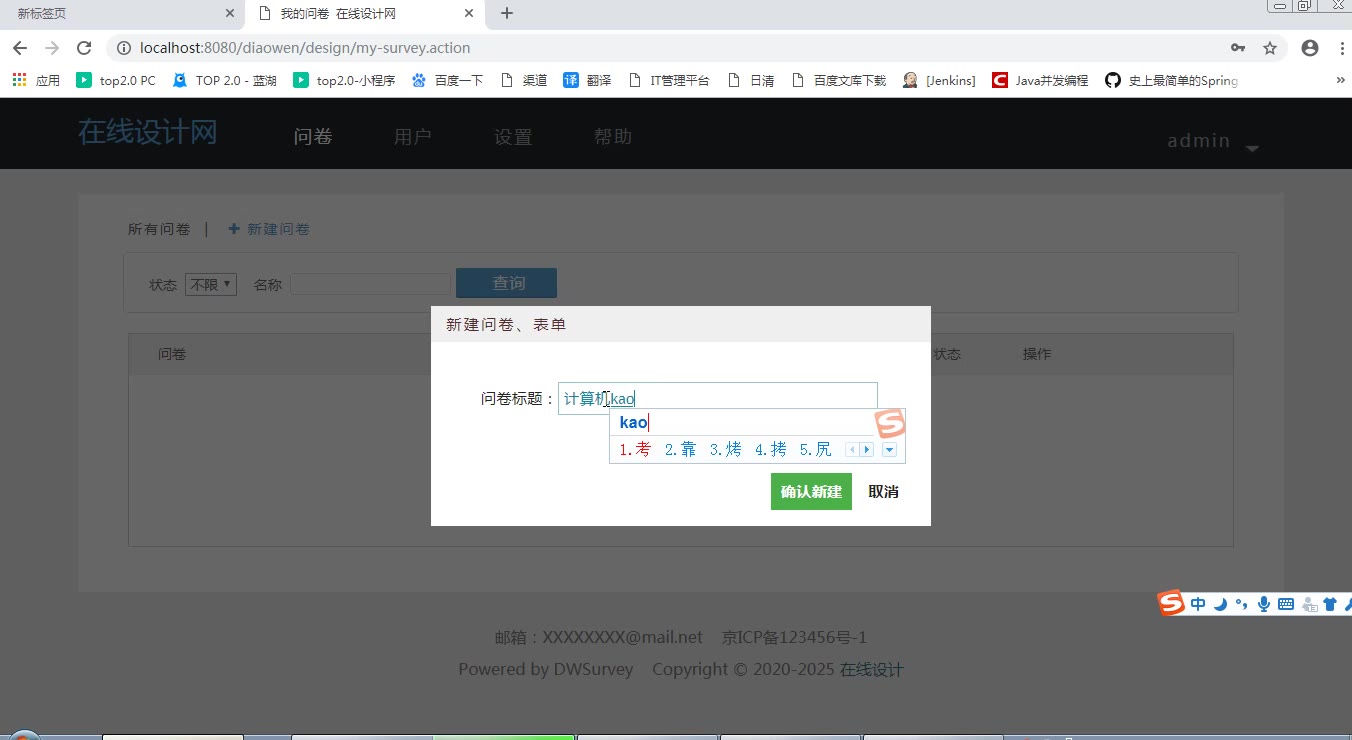Select candidate 5 尻
Image resolution: width=1352 pixels, height=740 pixels.
816,450
